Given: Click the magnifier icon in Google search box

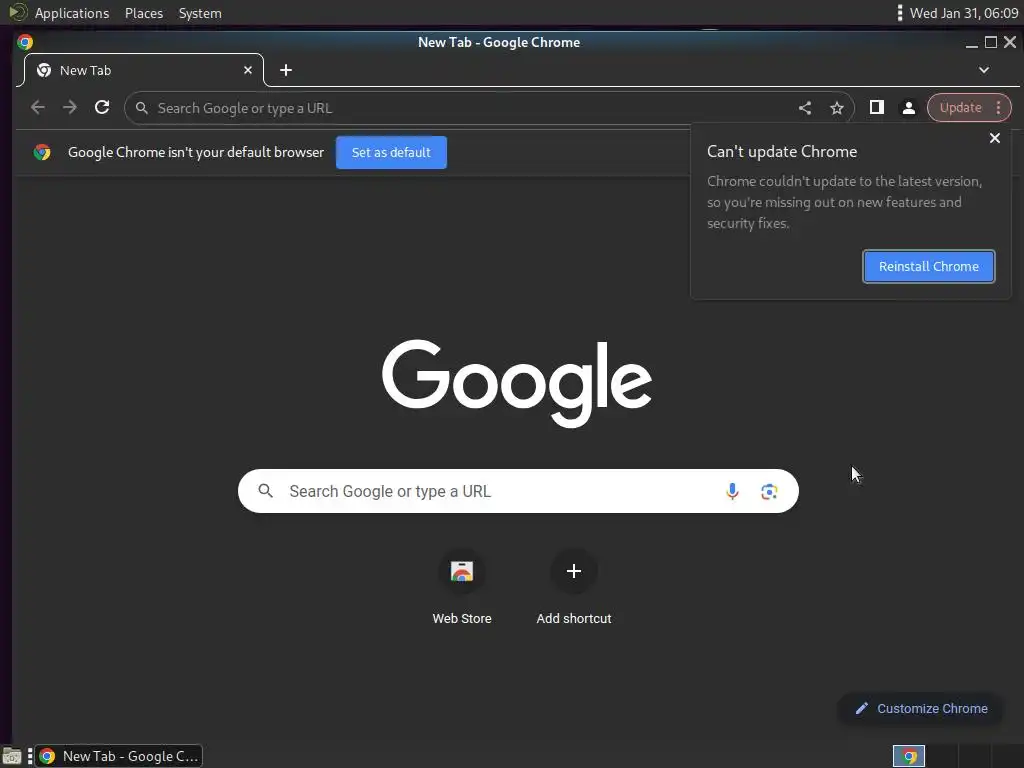Looking at the screenshot, I should pos(265,490).
